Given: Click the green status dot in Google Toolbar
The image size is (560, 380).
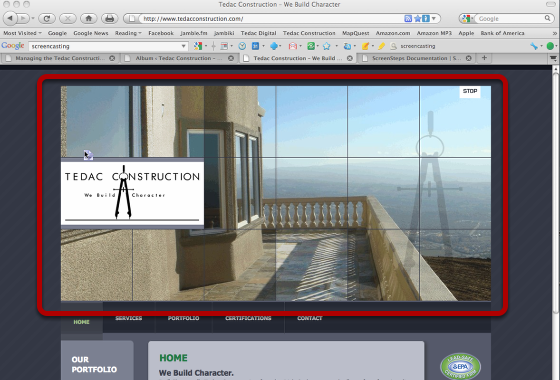Looking at the screenshot, I should point(550,46).
